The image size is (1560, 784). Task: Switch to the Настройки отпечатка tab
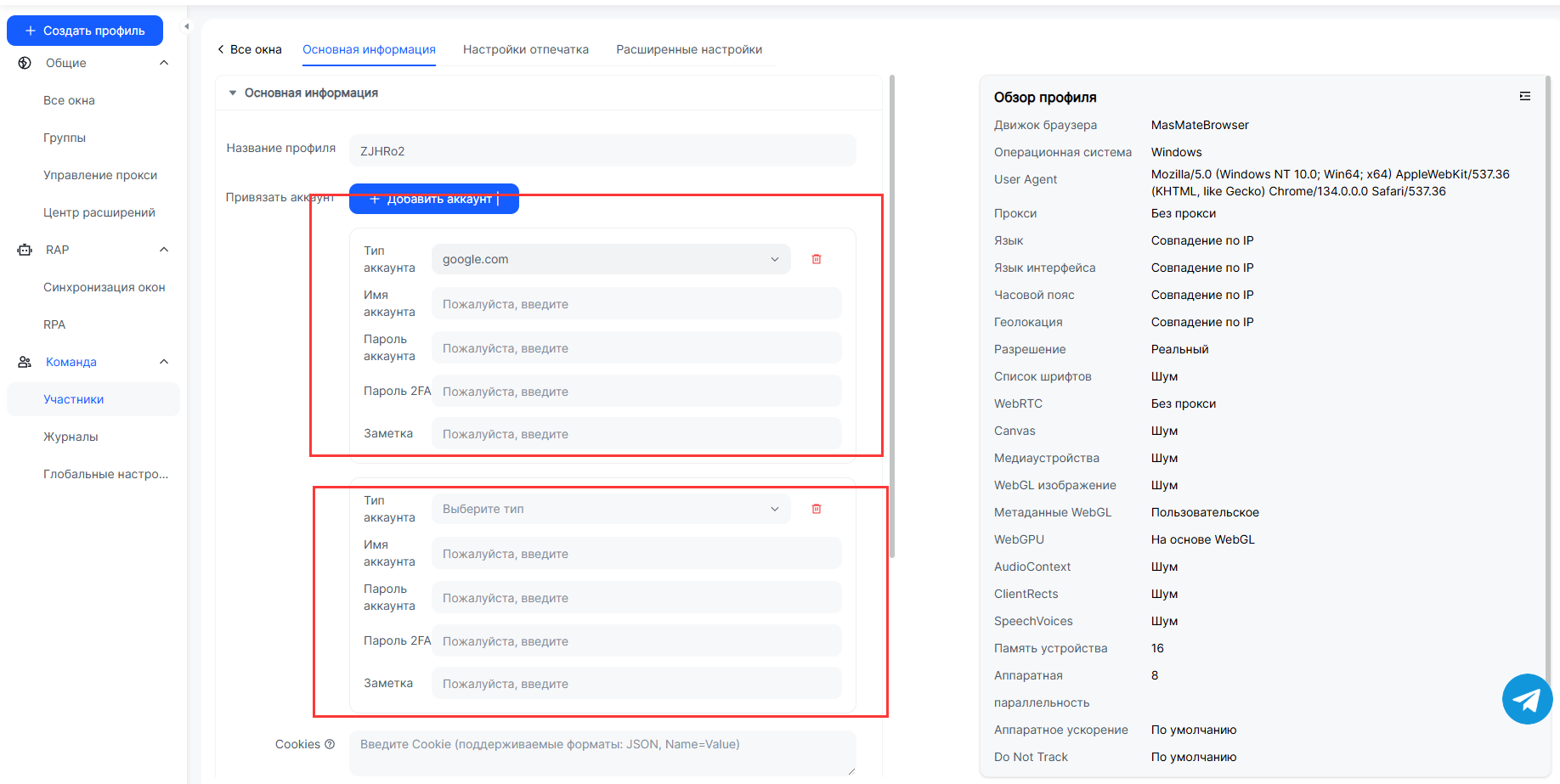pyautogui.click(x=525, y=49)
